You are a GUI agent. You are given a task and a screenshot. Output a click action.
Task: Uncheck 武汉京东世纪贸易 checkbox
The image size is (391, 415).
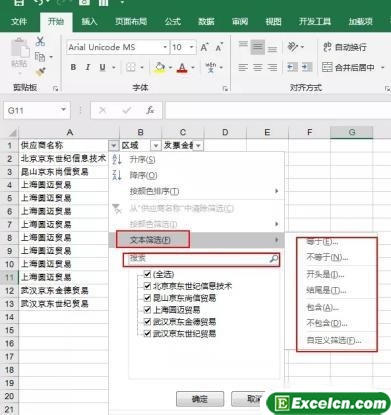pyautogui.click(x=147, y=333)
